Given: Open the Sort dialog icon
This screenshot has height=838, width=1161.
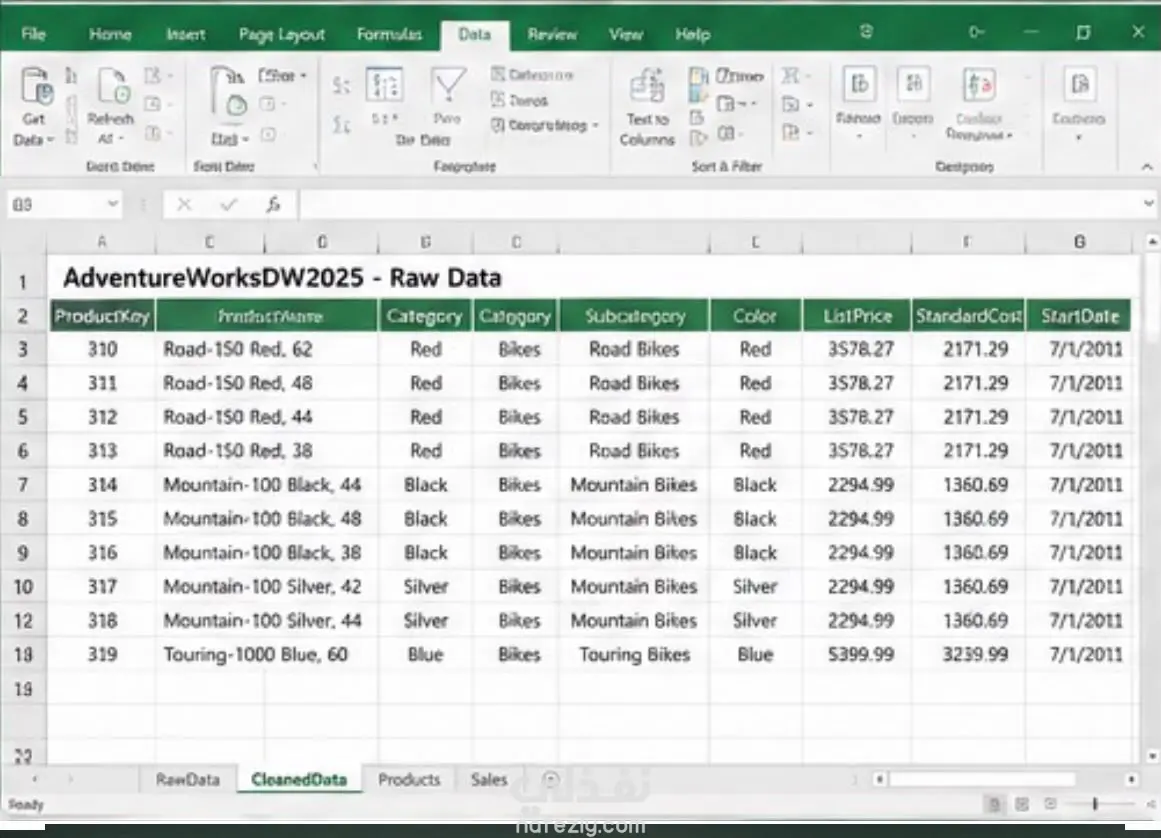Looking at the screenshot, I should pos(385,86).
